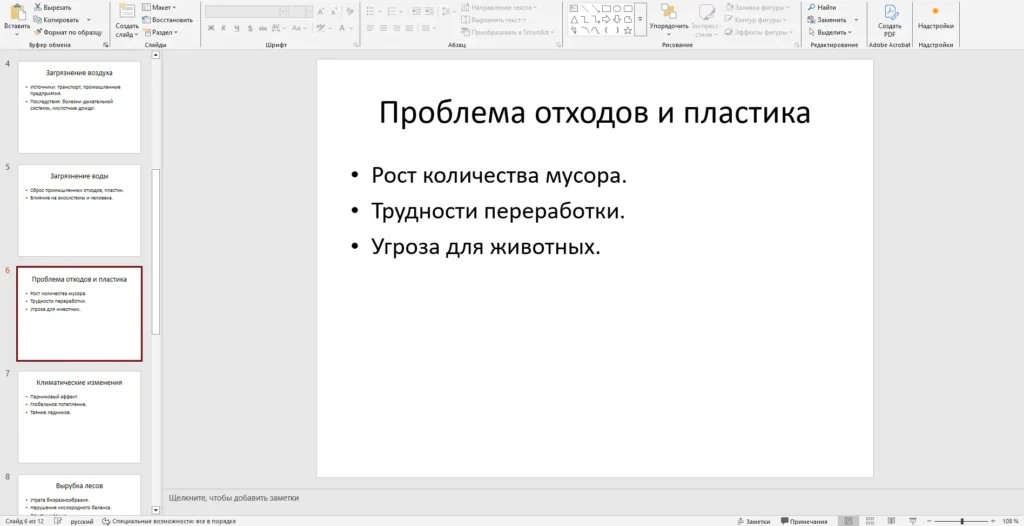Screen dimensions: 1024x526
Task: Toggle align text right
Action: coord(398,28)
